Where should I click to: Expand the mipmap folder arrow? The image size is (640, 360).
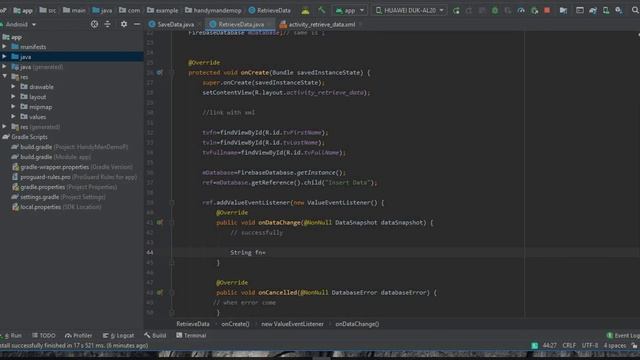[13, 107]
